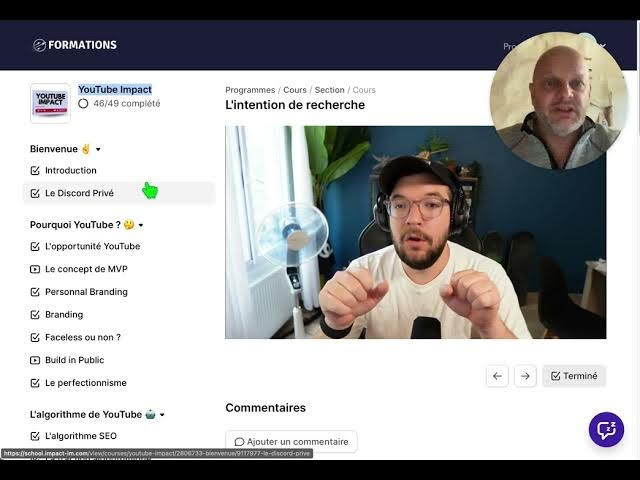The width and height of the screenshot is (640, 480).
Task: Go to the first Cours breadcrumb link
Action: coord(295,90)
